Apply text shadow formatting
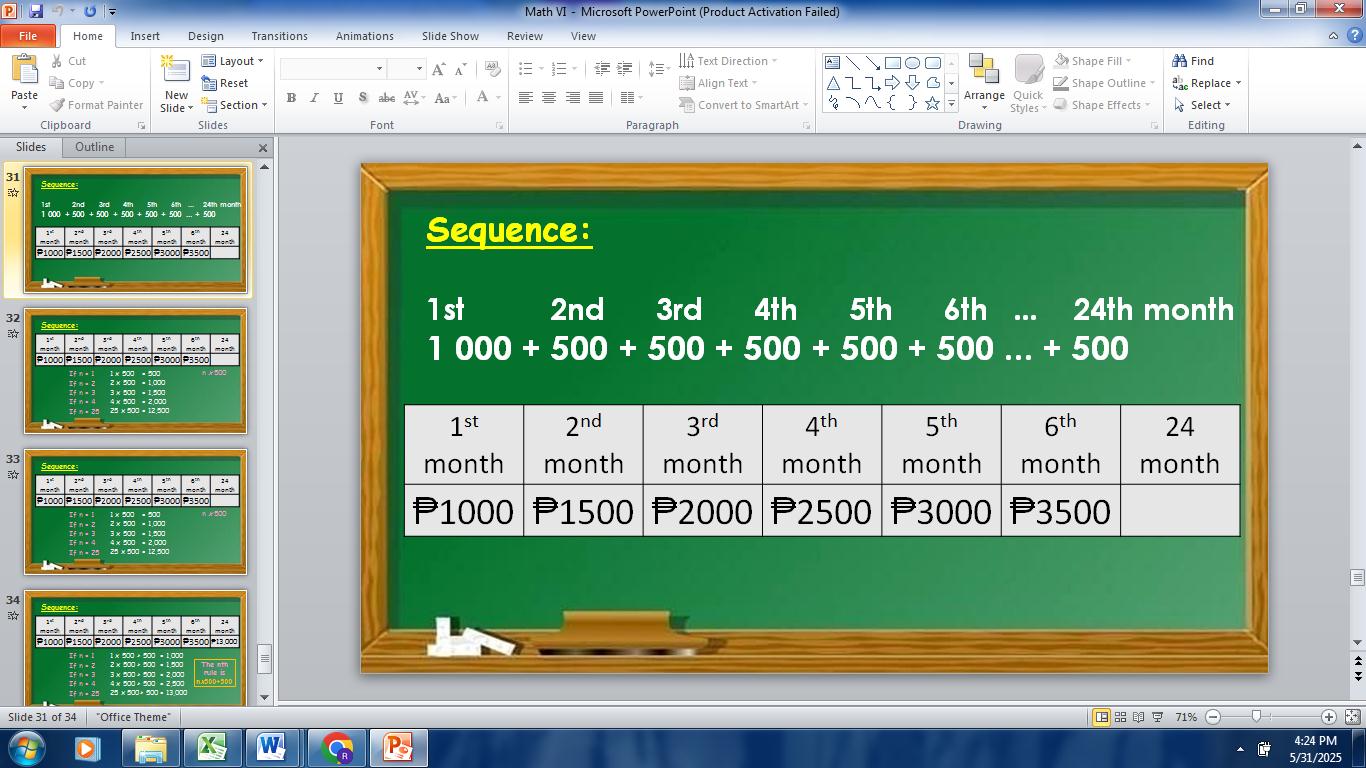1366x768 pixels. [x=362, y=98]
